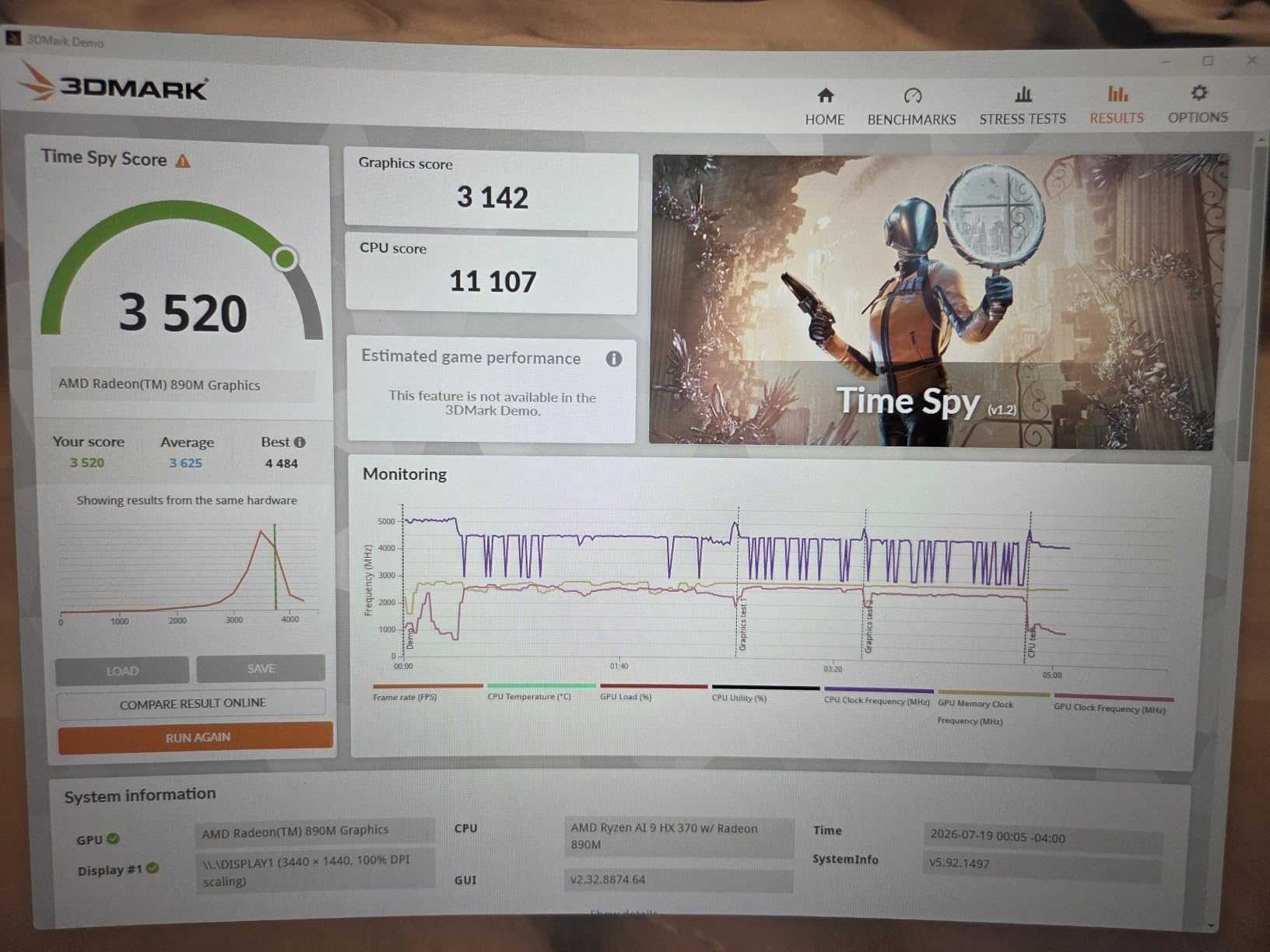
Task: Click the Time value 2026-07-19 00:05 -04:00
Action: point(1043,837)
